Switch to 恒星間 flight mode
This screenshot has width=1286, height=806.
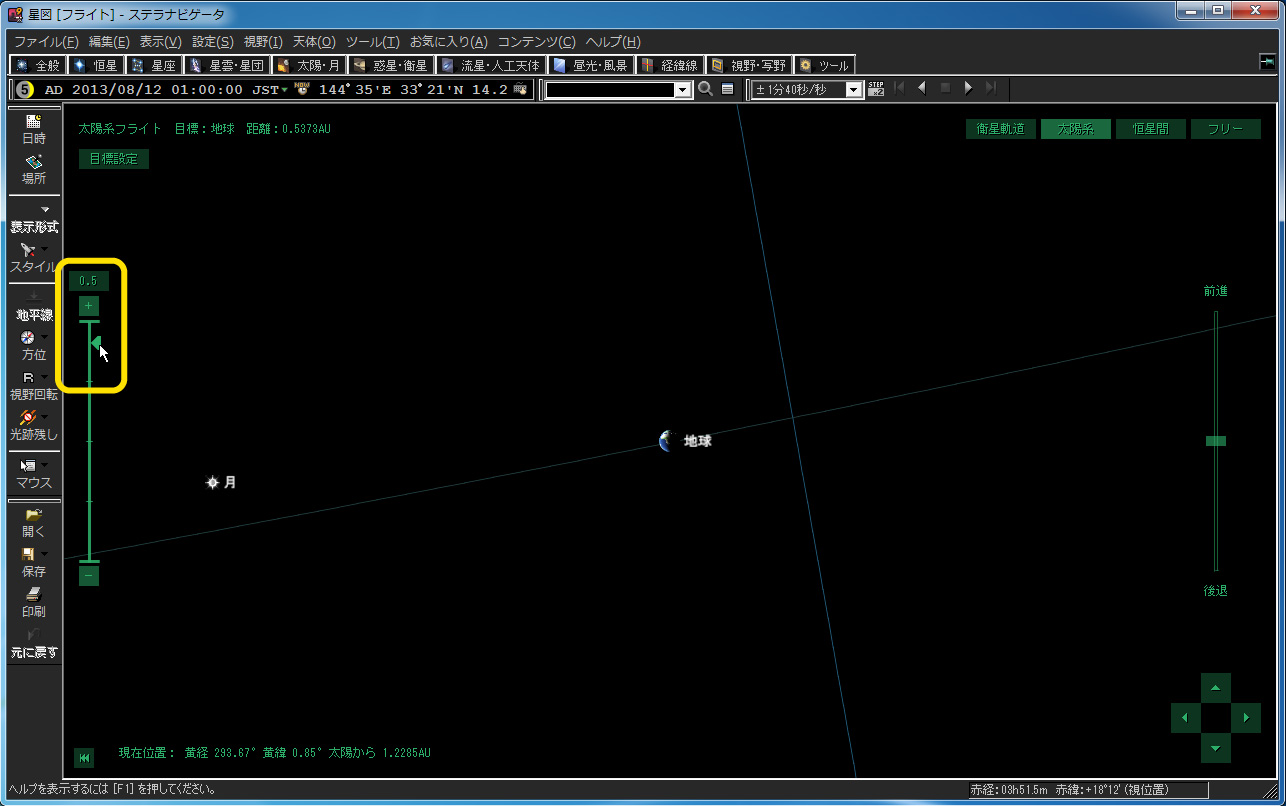tap(1150, 129)
